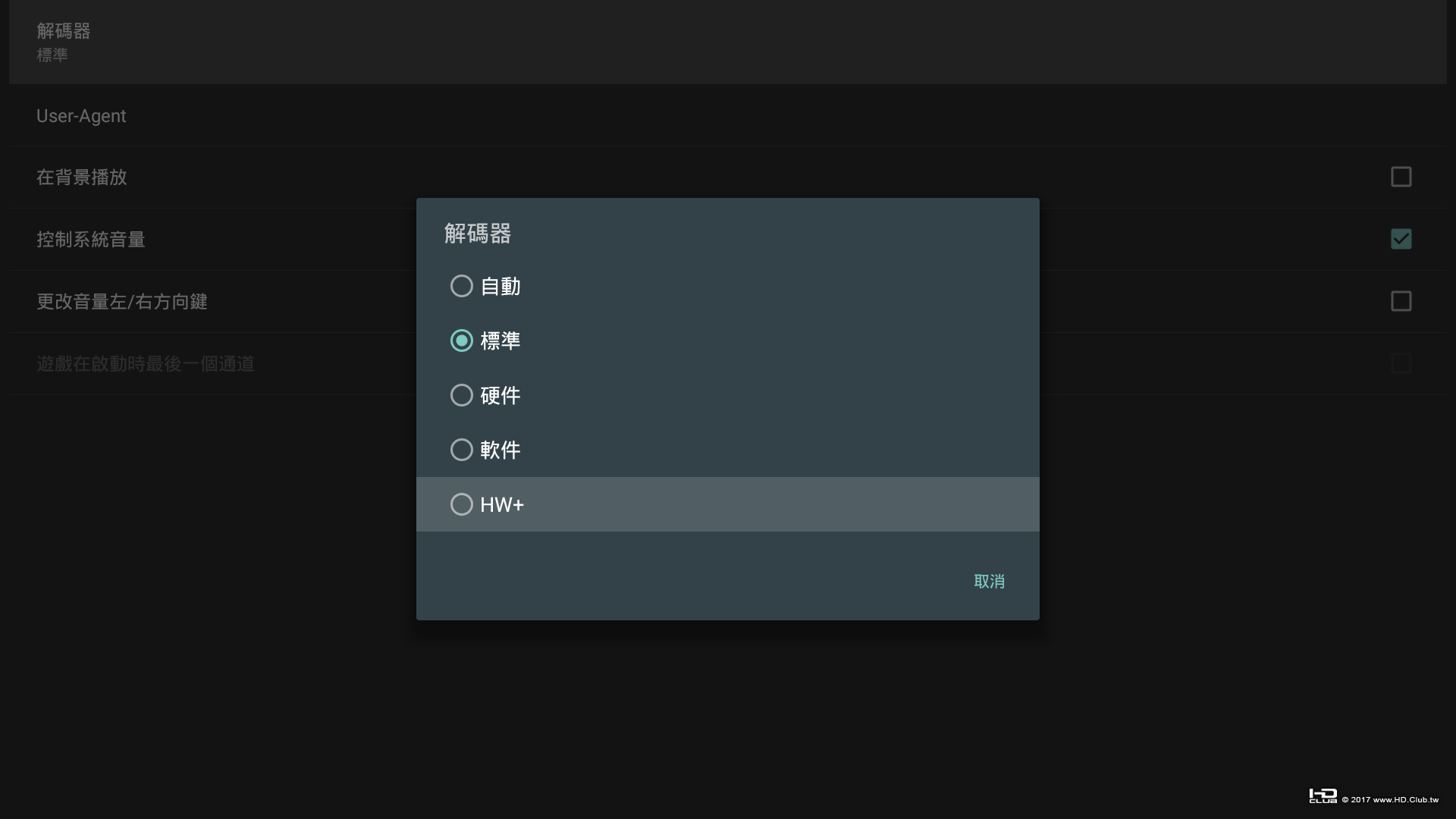Viewport: 1456px width, 819px height.
Task: Click the 更改音量左/右方向鍵 setting label
Action: pos(122,302)
